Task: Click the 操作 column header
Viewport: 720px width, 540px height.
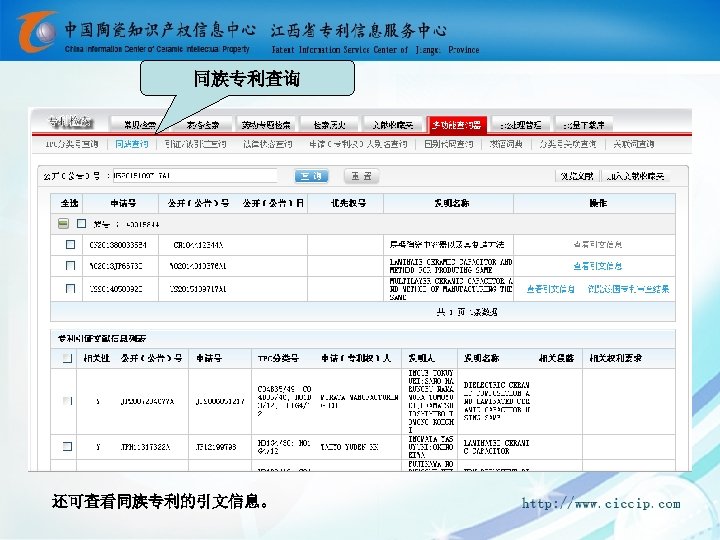Action: (x=598, y=203)
